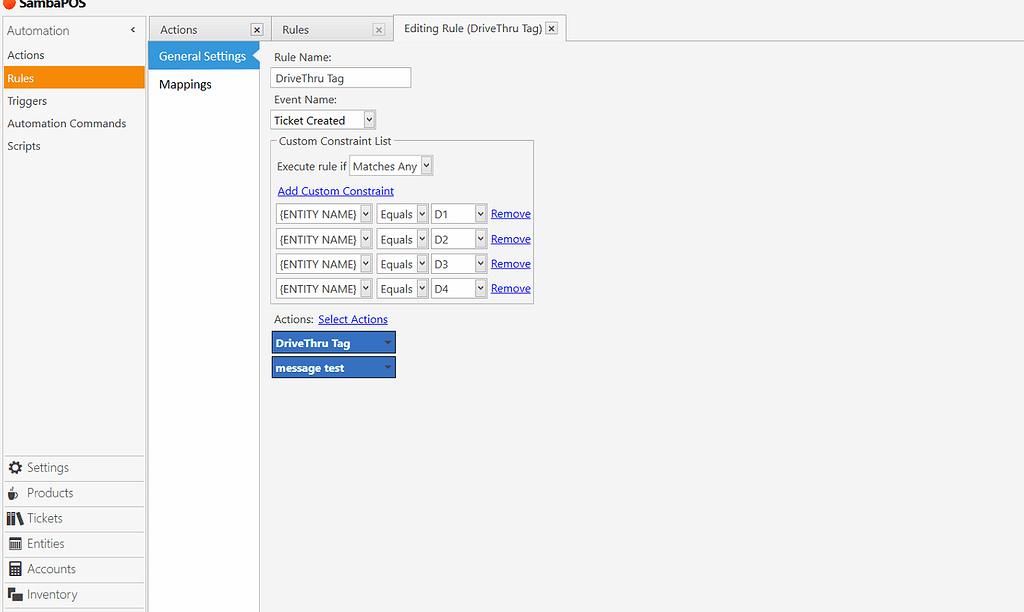Open Settings via the gear icon
The image size is (1024, 612).
click(15, 468)
